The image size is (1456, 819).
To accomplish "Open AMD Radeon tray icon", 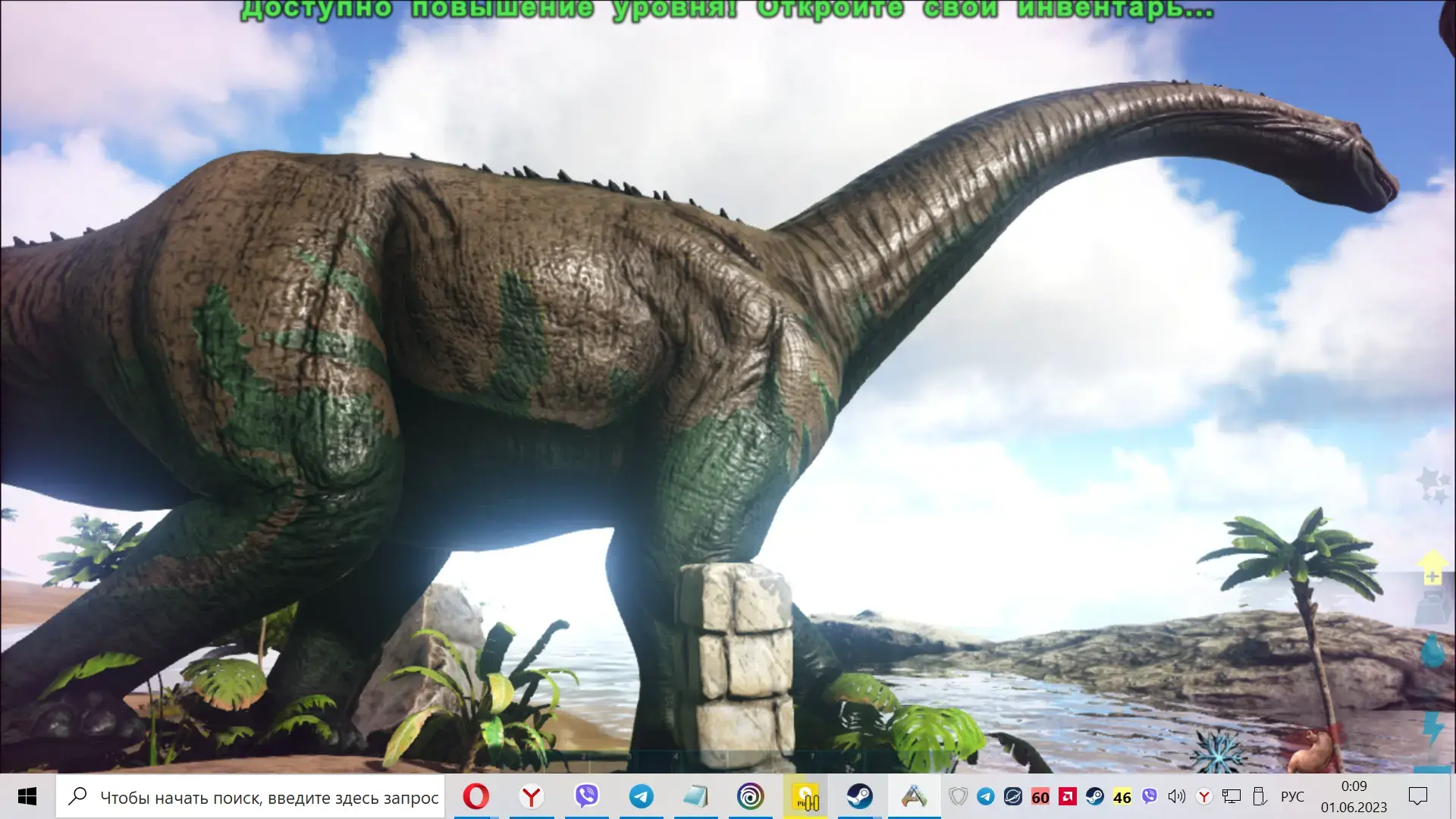I will tap(1068, 796).
